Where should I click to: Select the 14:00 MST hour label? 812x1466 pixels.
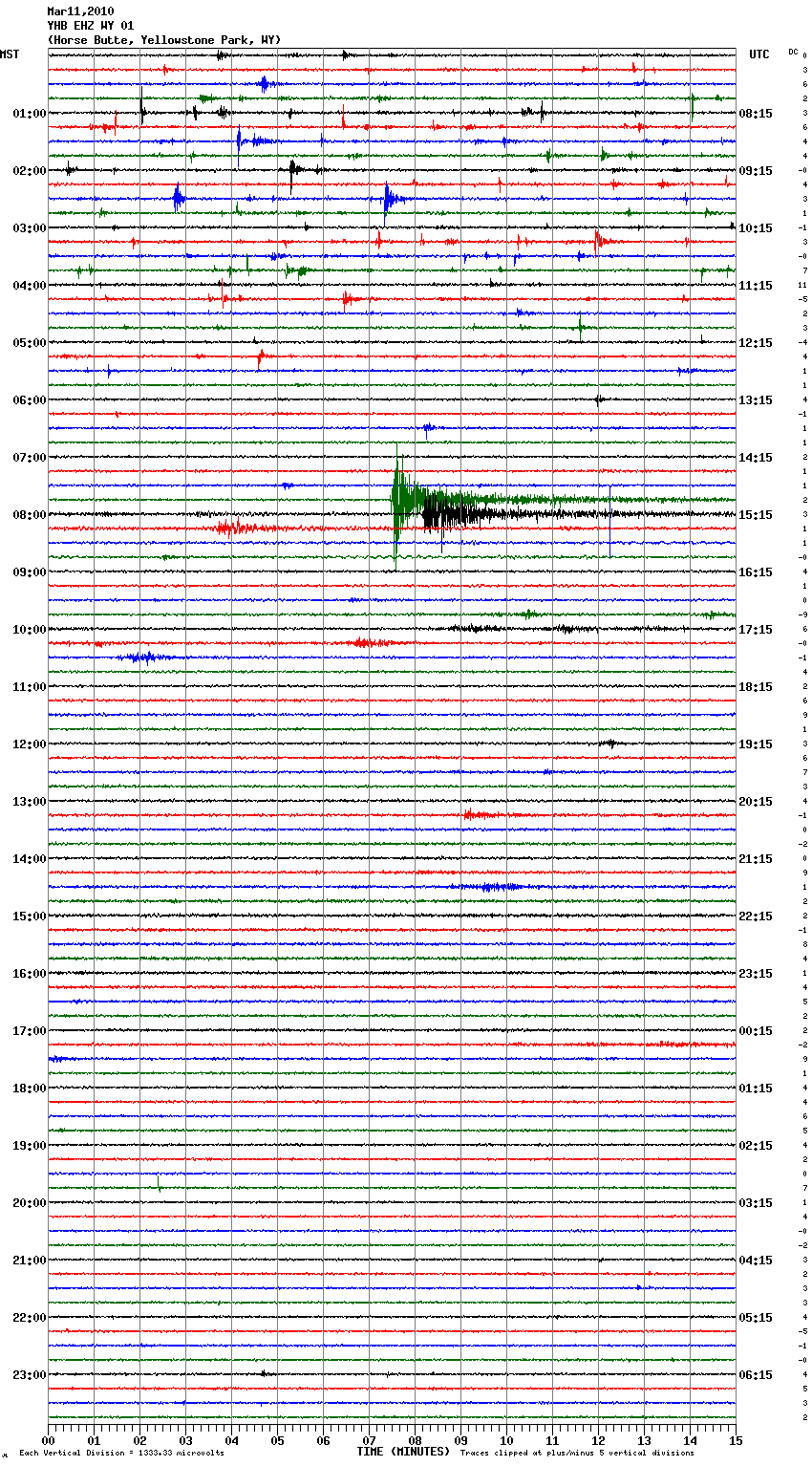point(30,859)
